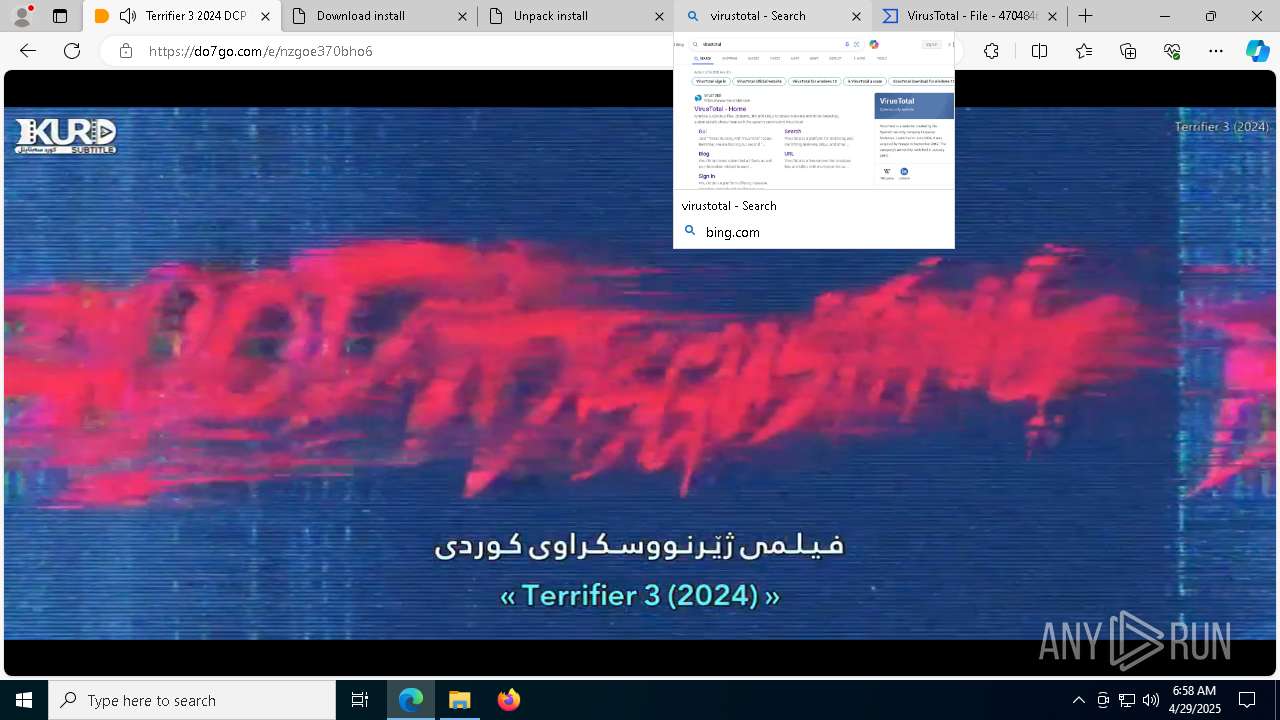
Task: Mute the Terrifier 3 tab audio icon
Action: coord(127,16)
